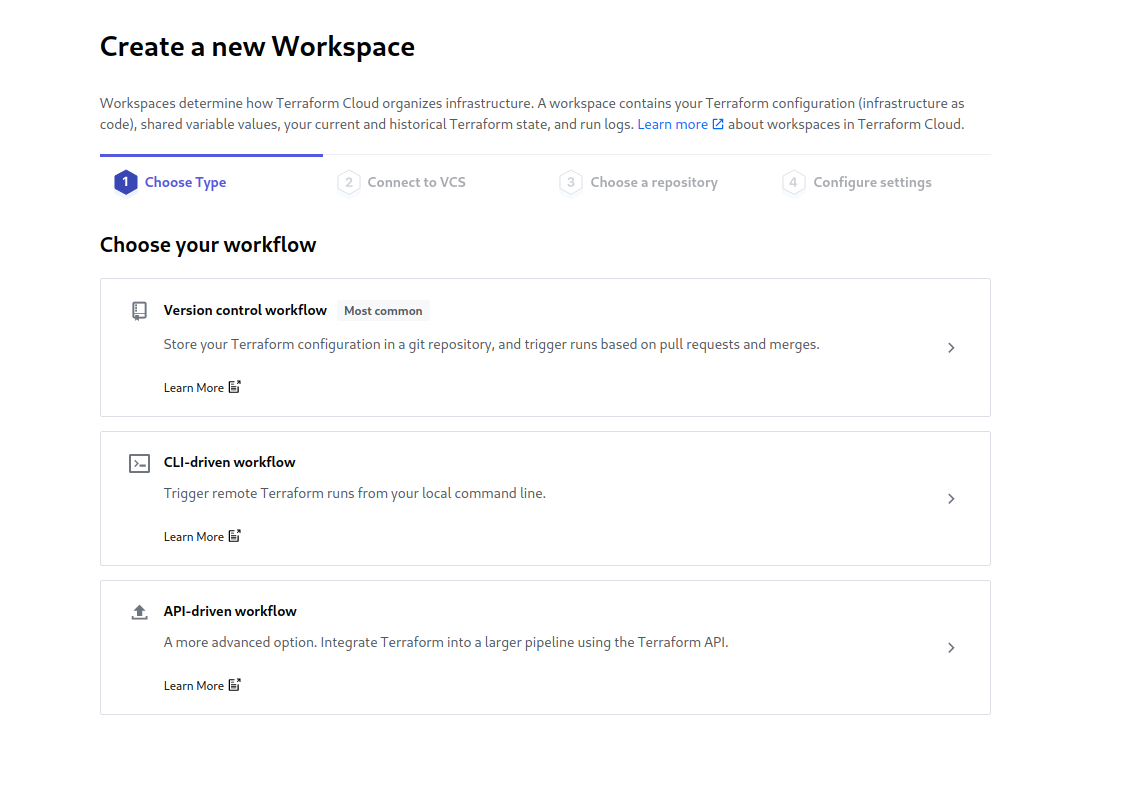
Task: Follow Learn More text under Version control workflow
Action: click(194, 388)
